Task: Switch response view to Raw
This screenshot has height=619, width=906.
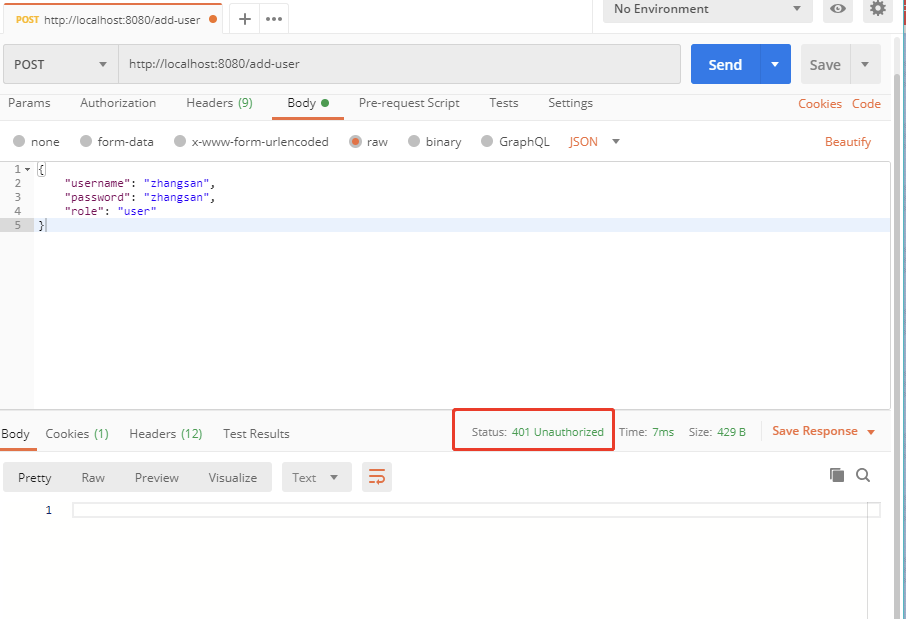Action: 93,477
